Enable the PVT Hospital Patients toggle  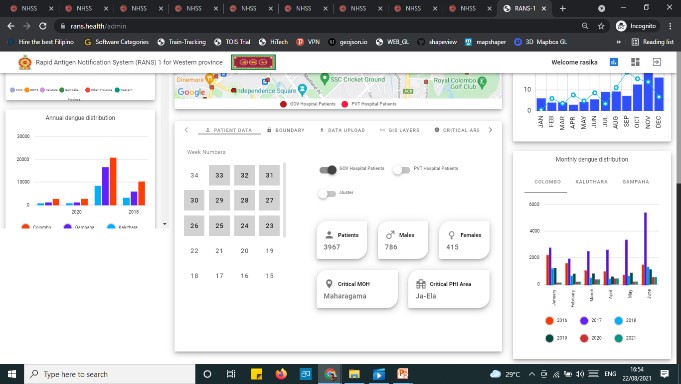coord(401,170)
